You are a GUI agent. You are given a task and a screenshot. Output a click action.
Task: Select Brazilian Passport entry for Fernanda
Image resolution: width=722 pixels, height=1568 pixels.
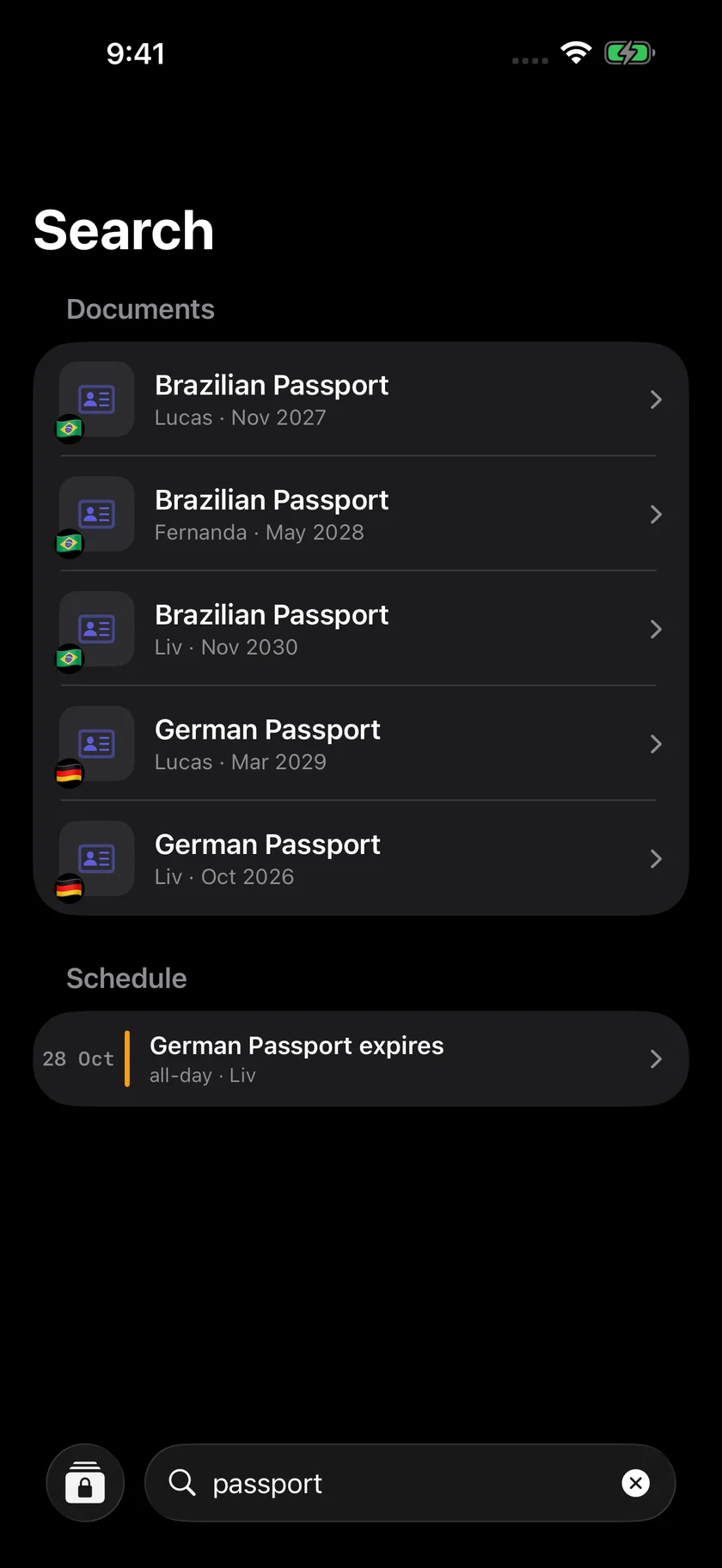(x=359, y=514)
